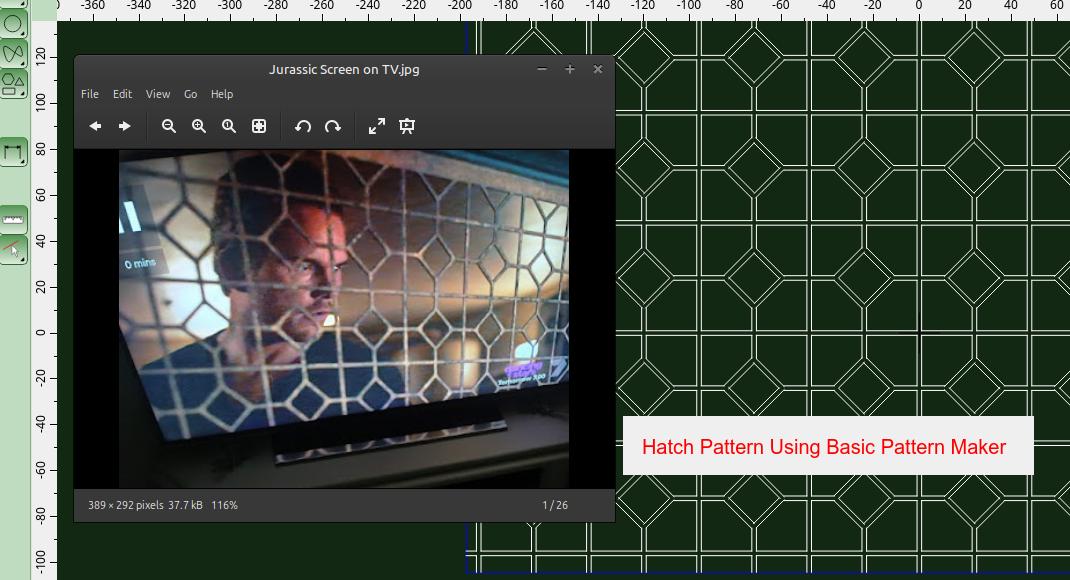The height and width of the screenshot is (580, 1070).
Task: Go to the next image
Action: coord(125,126)
